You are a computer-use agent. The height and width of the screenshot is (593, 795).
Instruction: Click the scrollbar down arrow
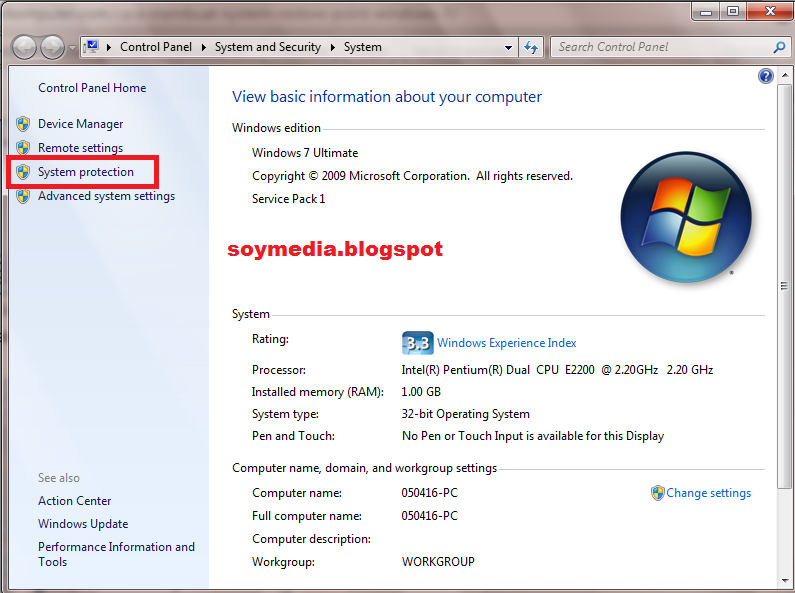(x=785, y=581)
